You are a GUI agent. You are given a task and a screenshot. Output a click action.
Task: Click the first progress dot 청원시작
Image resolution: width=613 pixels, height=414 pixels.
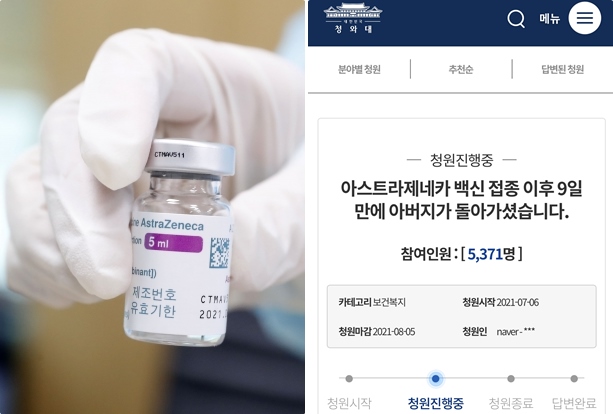coord(349,378)
